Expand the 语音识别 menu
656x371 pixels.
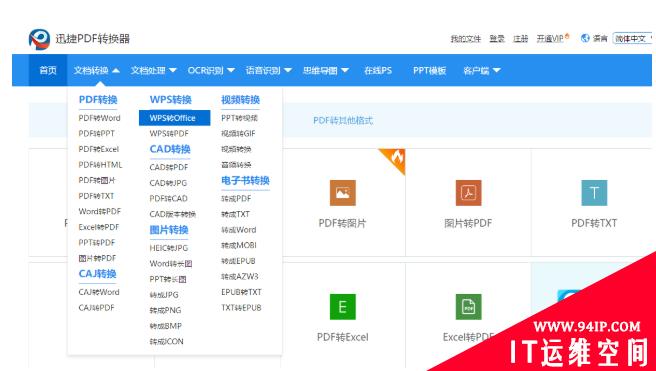click(x=269, y=70)
